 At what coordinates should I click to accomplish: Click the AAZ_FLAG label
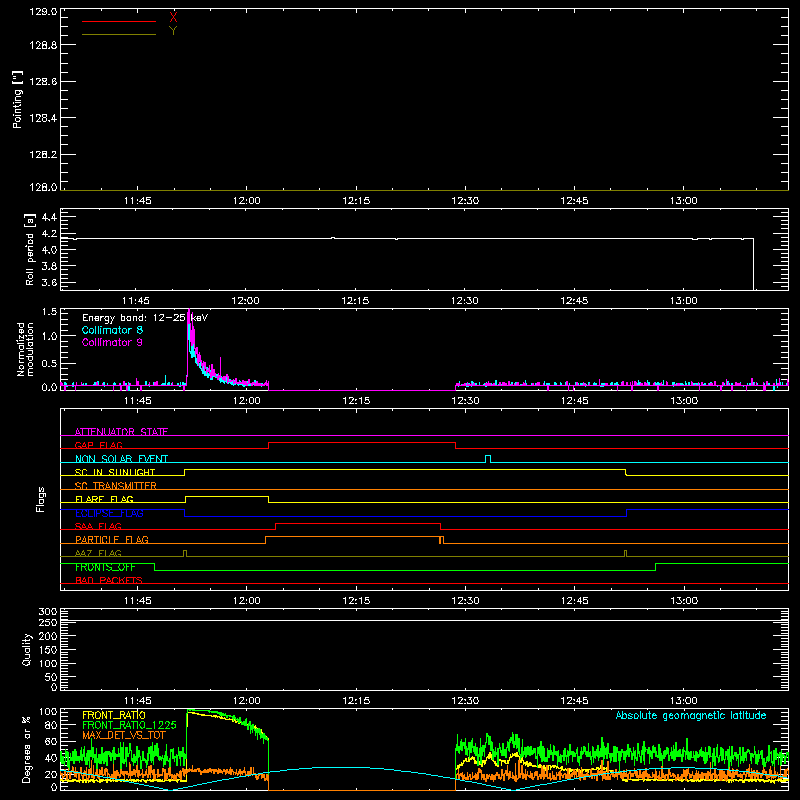click(x=98, y=553)
